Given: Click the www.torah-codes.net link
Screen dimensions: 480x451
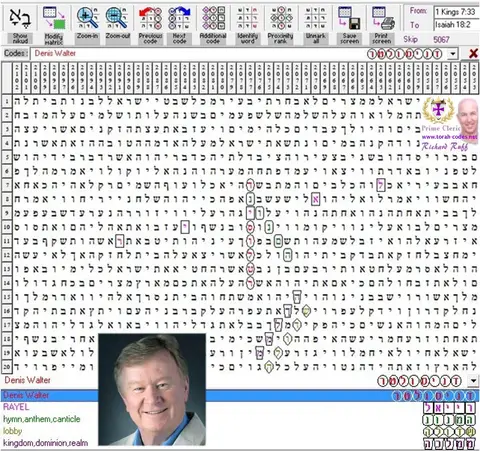Looking at the screenshot, I should point(449,137).
